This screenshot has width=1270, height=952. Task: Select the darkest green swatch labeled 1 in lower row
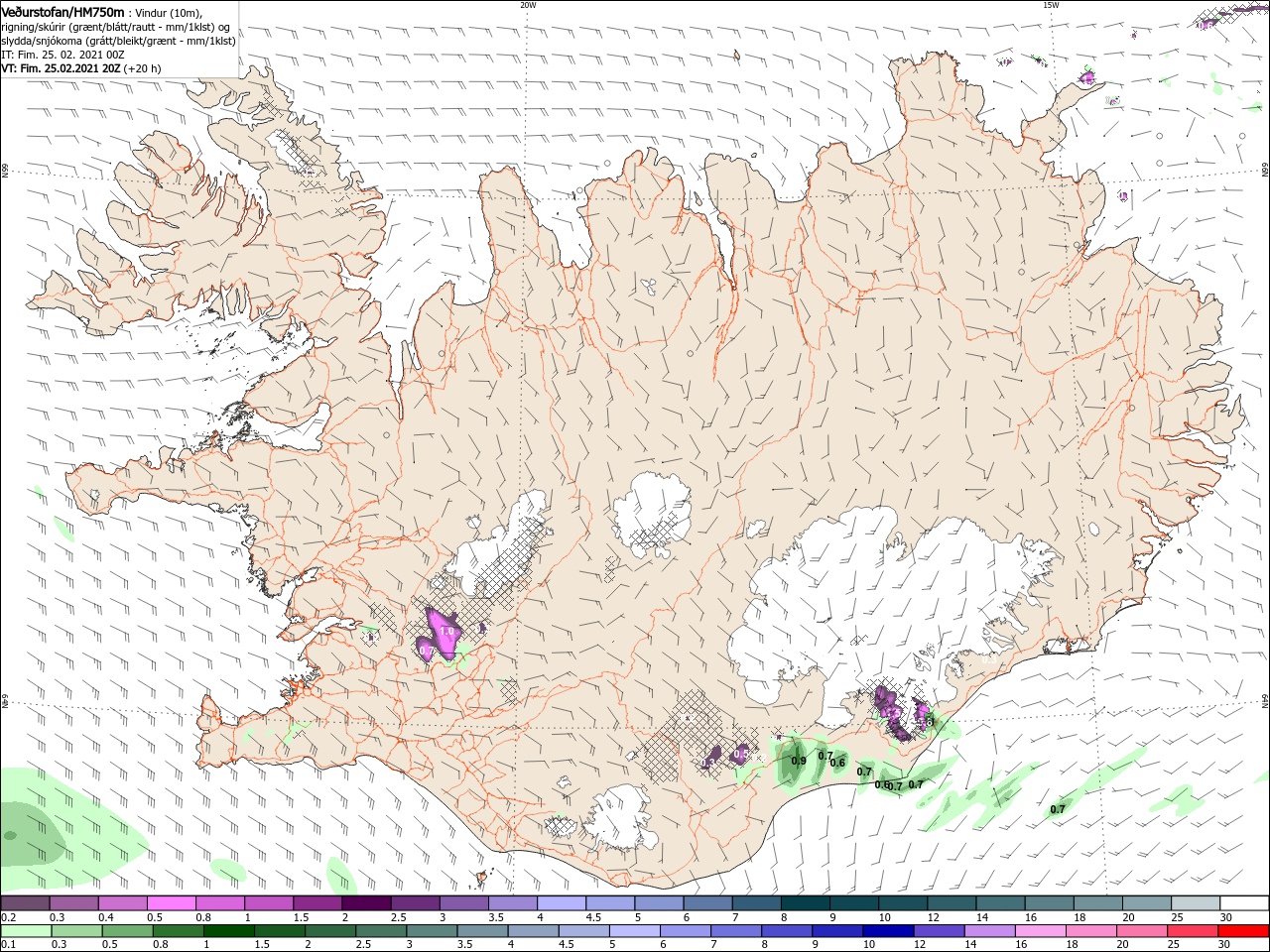pyautogui.click(x=228, y=931)
